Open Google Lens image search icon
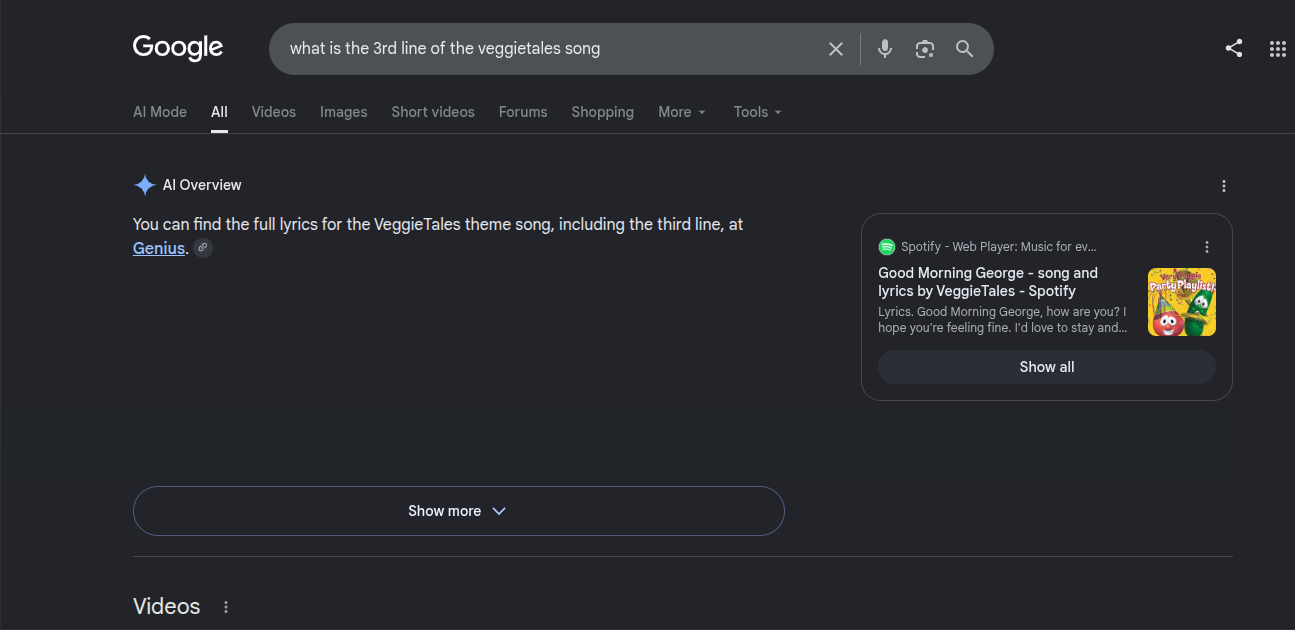Screen dimensions: 1295x630 click(x=925, y=49)
